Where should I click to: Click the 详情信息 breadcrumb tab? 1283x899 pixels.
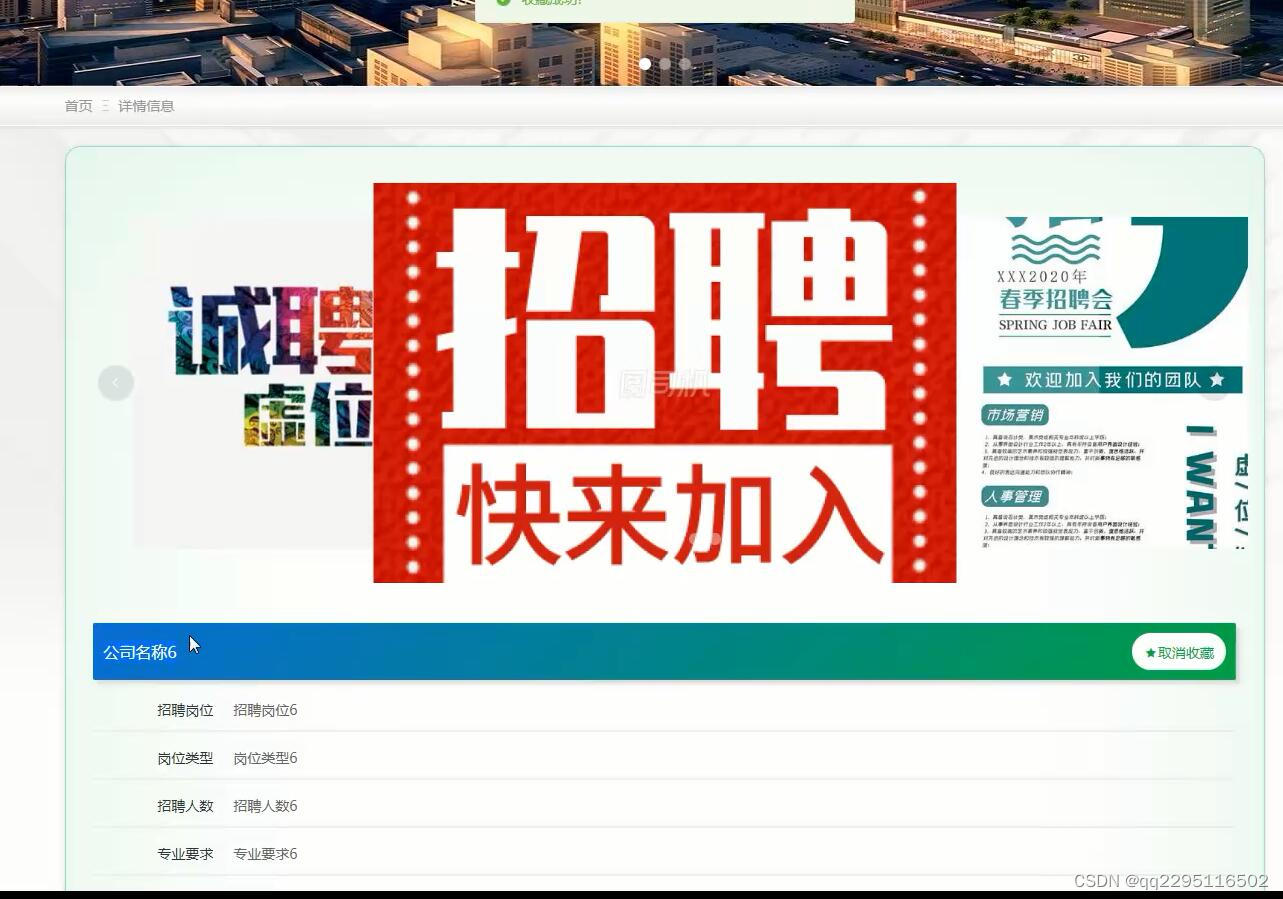[x=145, y=105]
